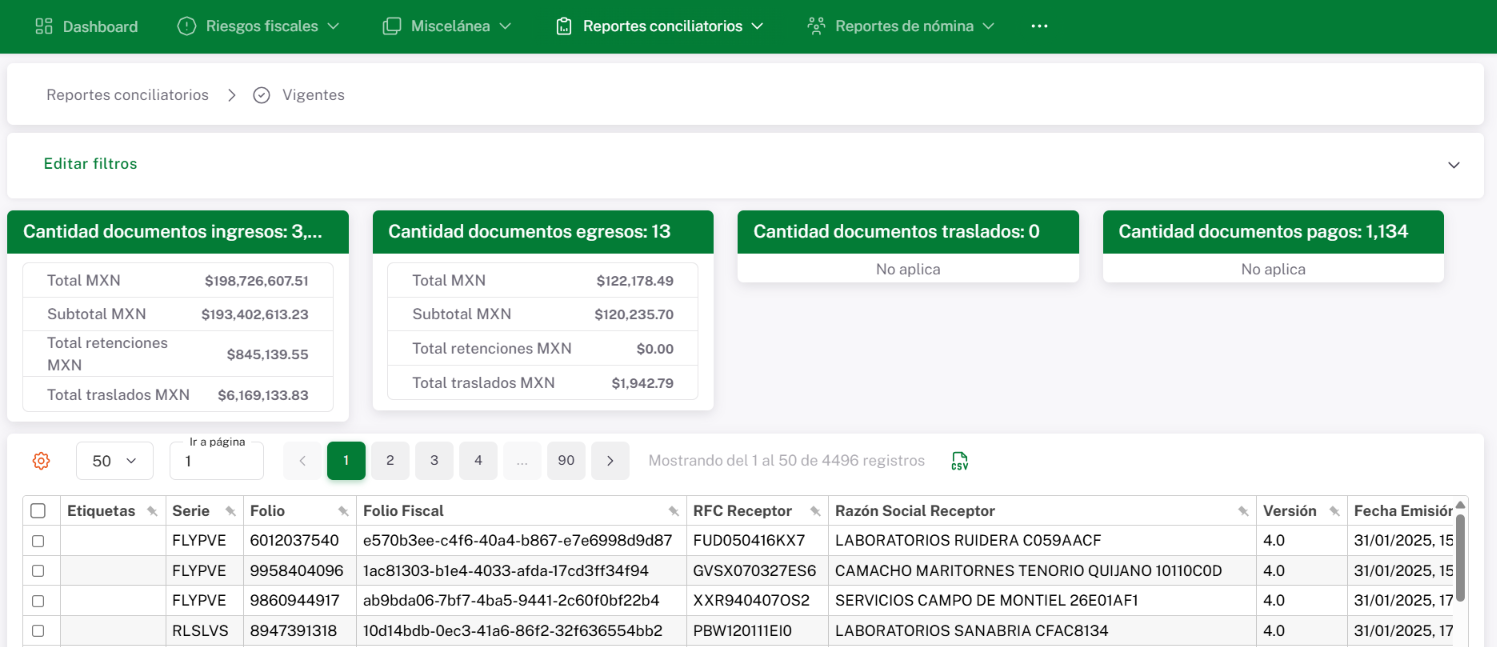Click the pin icon in Etiquetas column
This screenshot has width=1497, height=647.
point(152,511)
